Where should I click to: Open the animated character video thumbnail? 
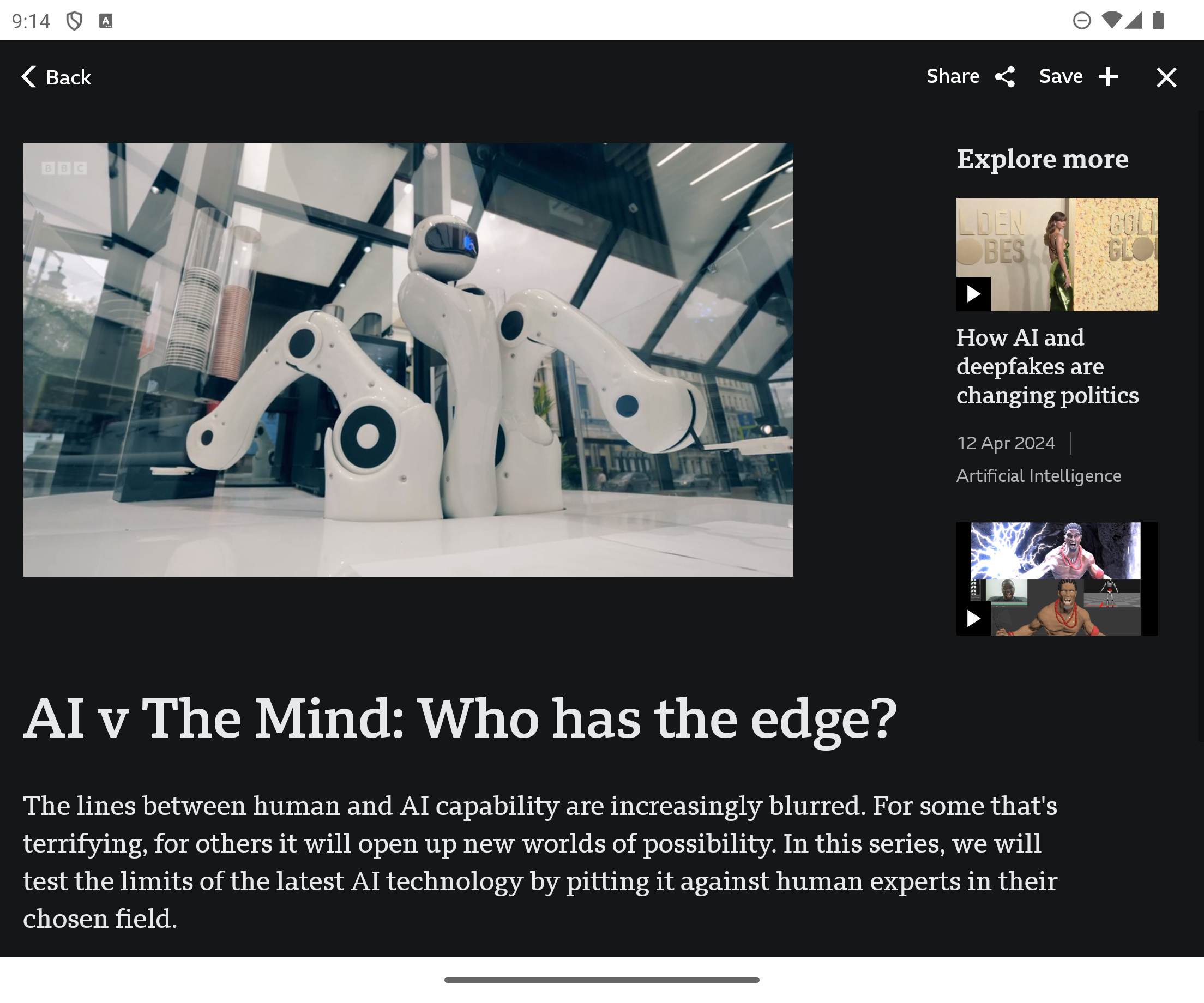click(x=1057, y=578)
